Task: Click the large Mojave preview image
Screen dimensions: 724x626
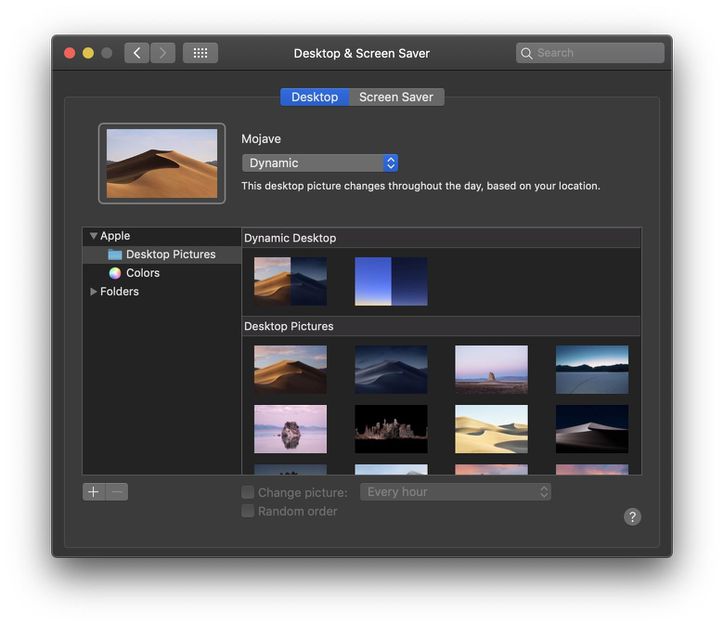Action: [x=162, y=163]
